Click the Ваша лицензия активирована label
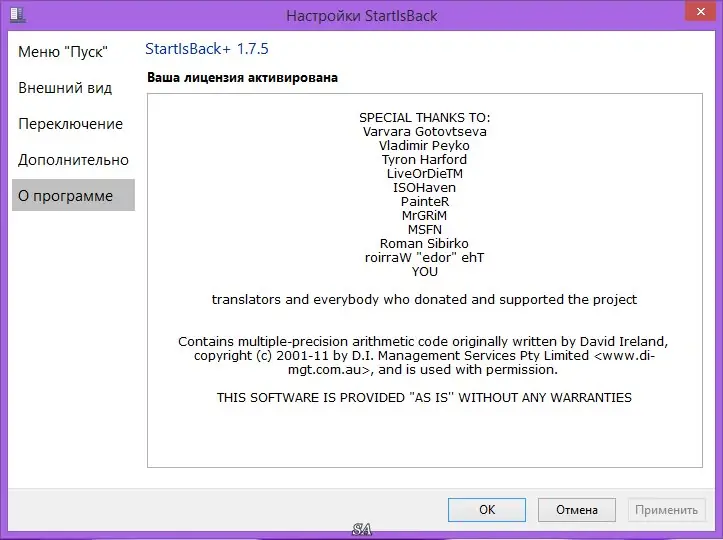 (243, 77)
